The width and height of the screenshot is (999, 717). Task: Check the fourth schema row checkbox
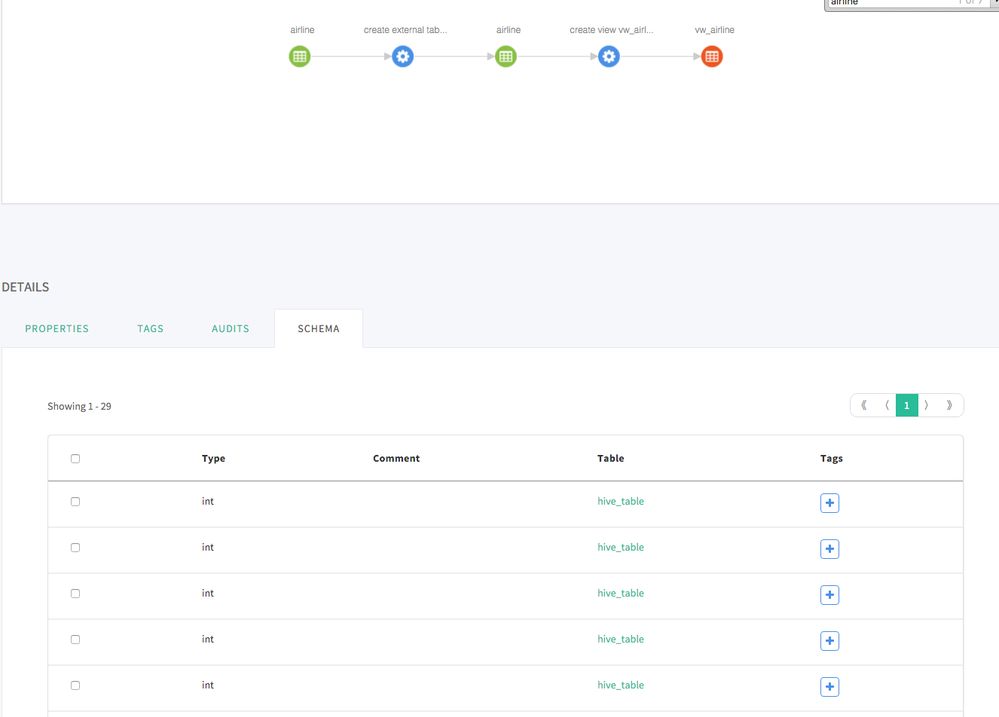tap(75, 639)
